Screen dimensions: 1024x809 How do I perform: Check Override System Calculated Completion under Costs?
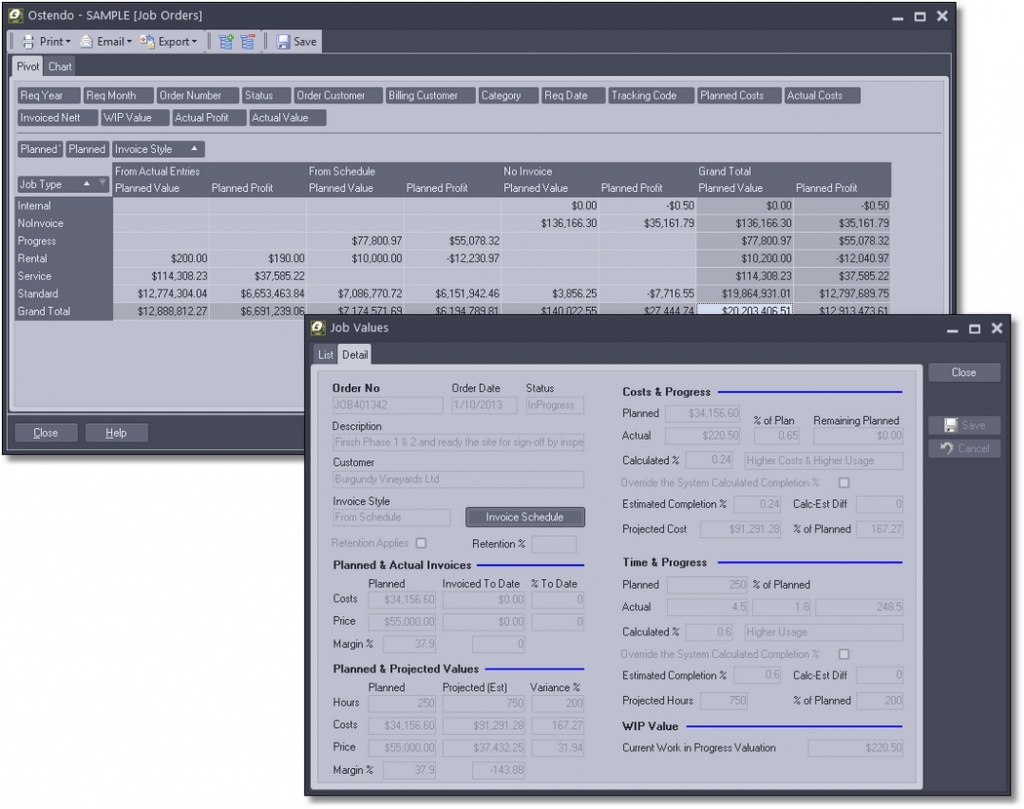point(843,483)
